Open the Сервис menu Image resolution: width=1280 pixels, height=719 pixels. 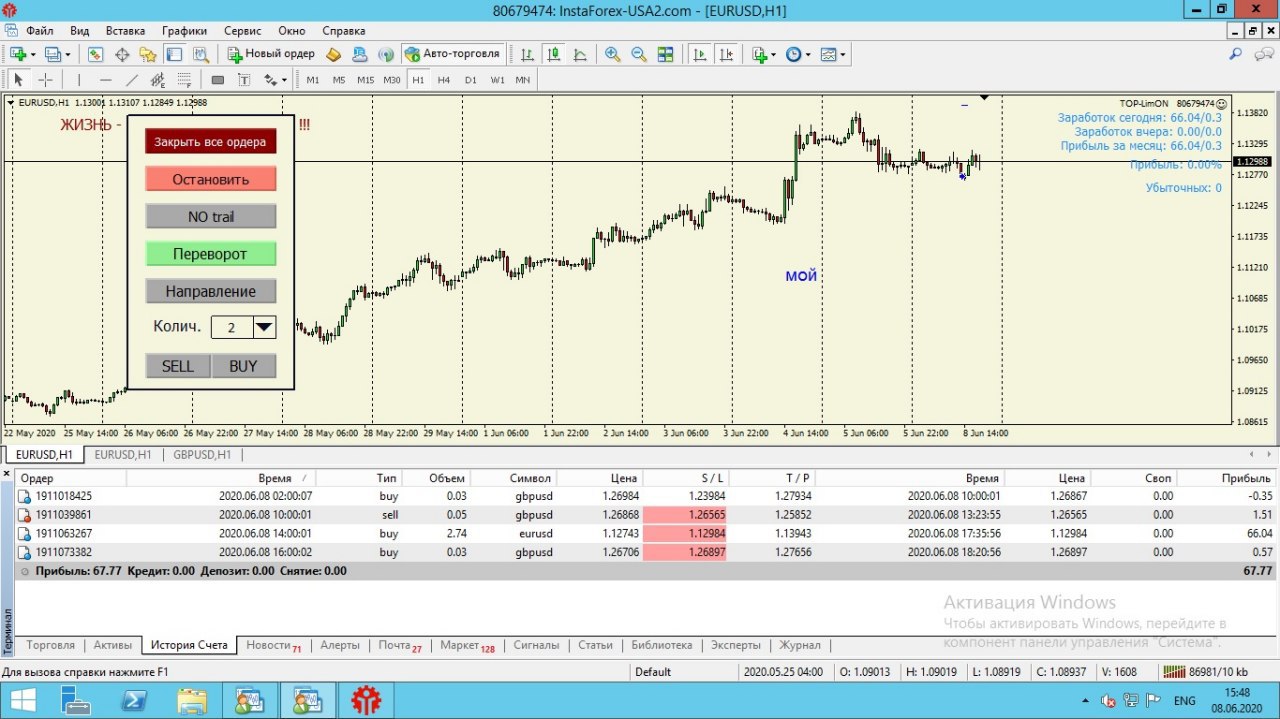click(x=243, y=31)
